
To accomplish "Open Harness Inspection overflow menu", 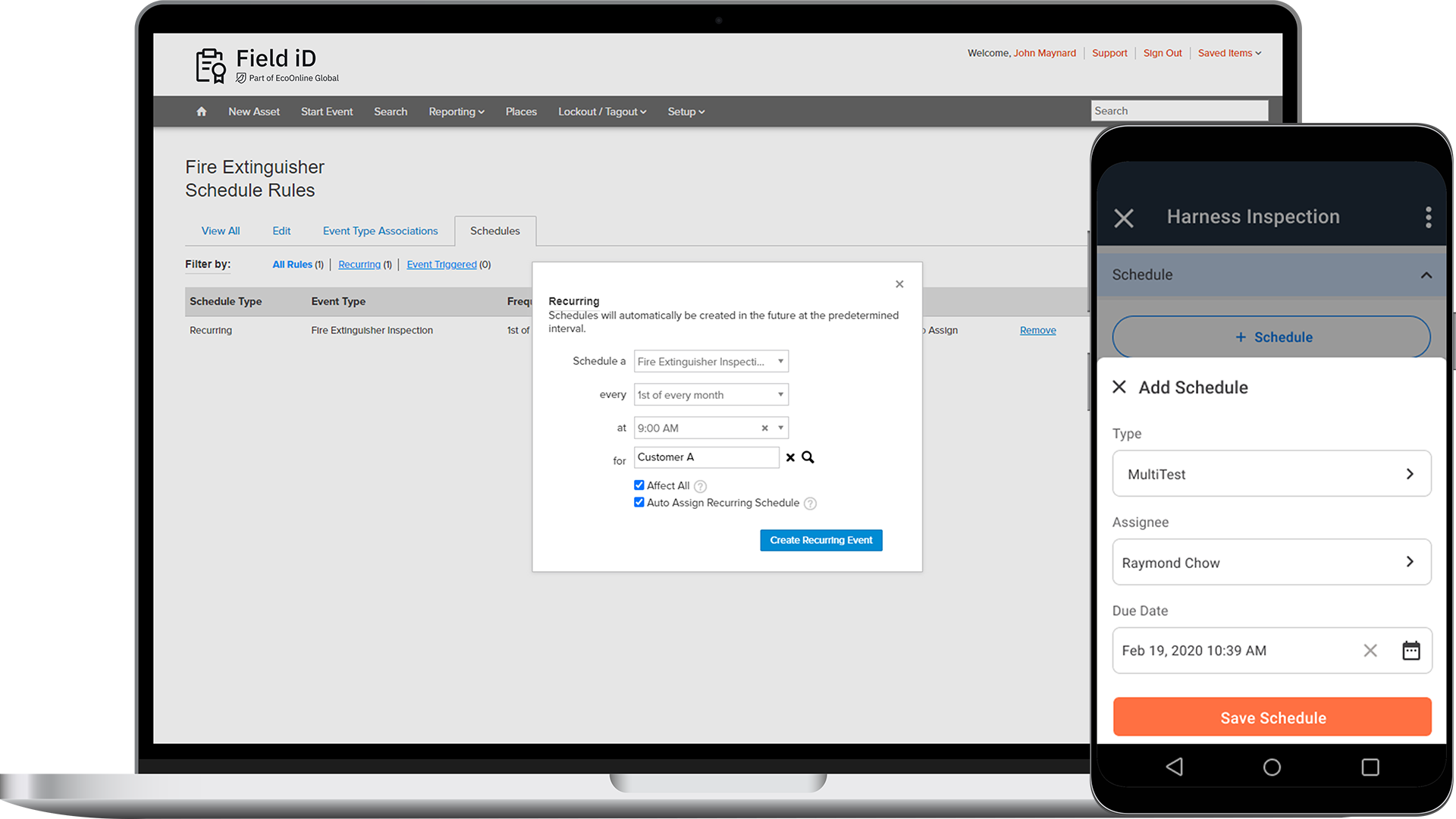I will tap(1428, 218).
